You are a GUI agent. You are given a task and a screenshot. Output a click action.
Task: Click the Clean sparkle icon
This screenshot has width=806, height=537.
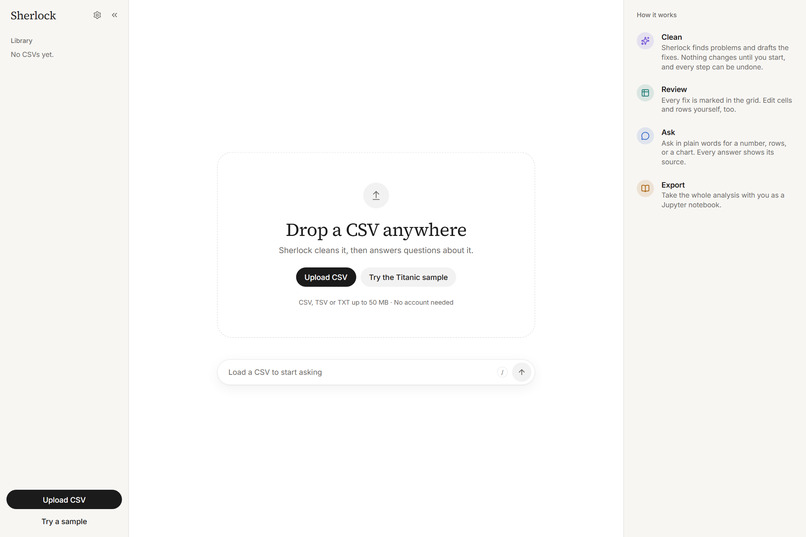[x=645, y=41]
